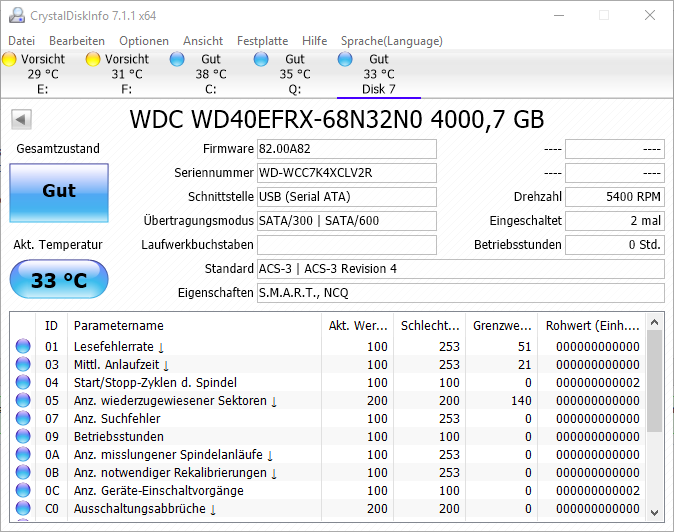Screen dimensions: 674x532
Task: Click the Eingeschaltet field 2 mal
Action: pyautogui.click(x=615, y=221)
